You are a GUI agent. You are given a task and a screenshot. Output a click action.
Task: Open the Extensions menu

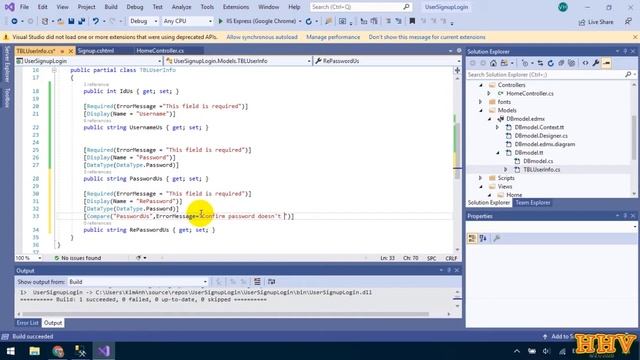coord(236,7)
